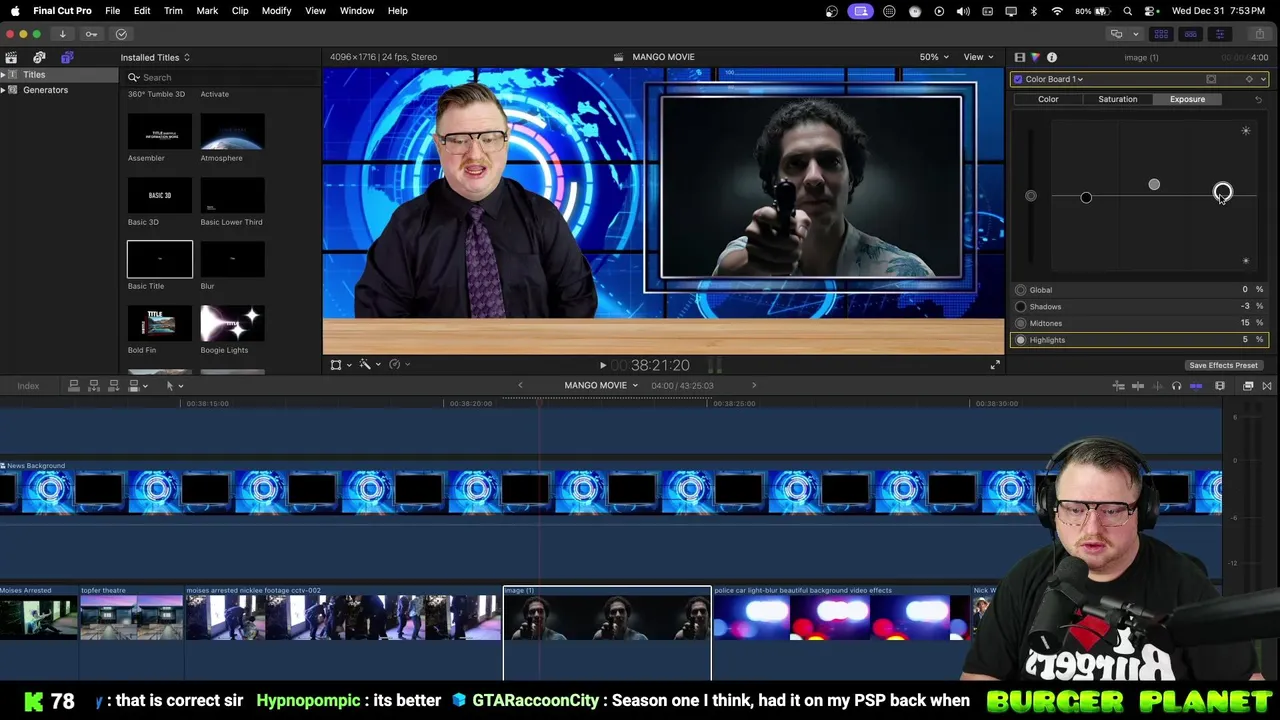Click the Color Board keyframe diamond

(x=1249, y=79)
